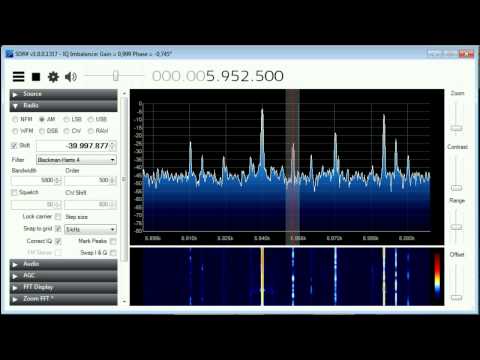Stop the radio with the square button
This screenshot has width=480, height=360.
36,77
